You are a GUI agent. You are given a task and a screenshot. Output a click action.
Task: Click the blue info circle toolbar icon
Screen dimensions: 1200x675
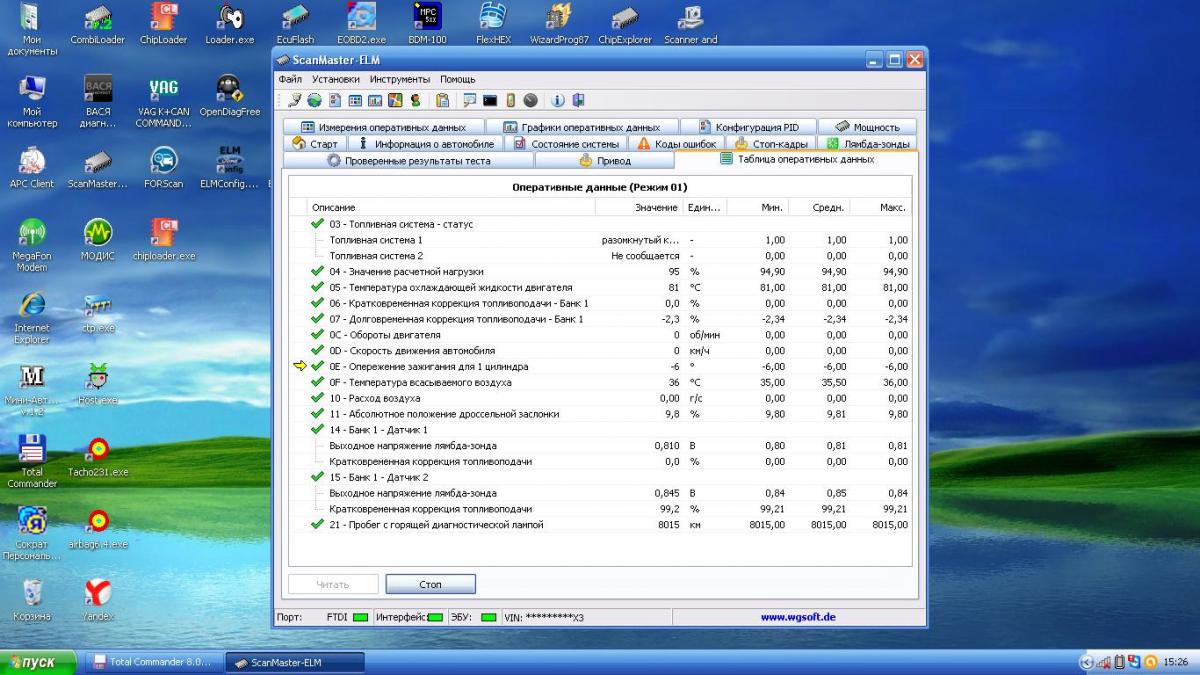click(x=558, y=100)
